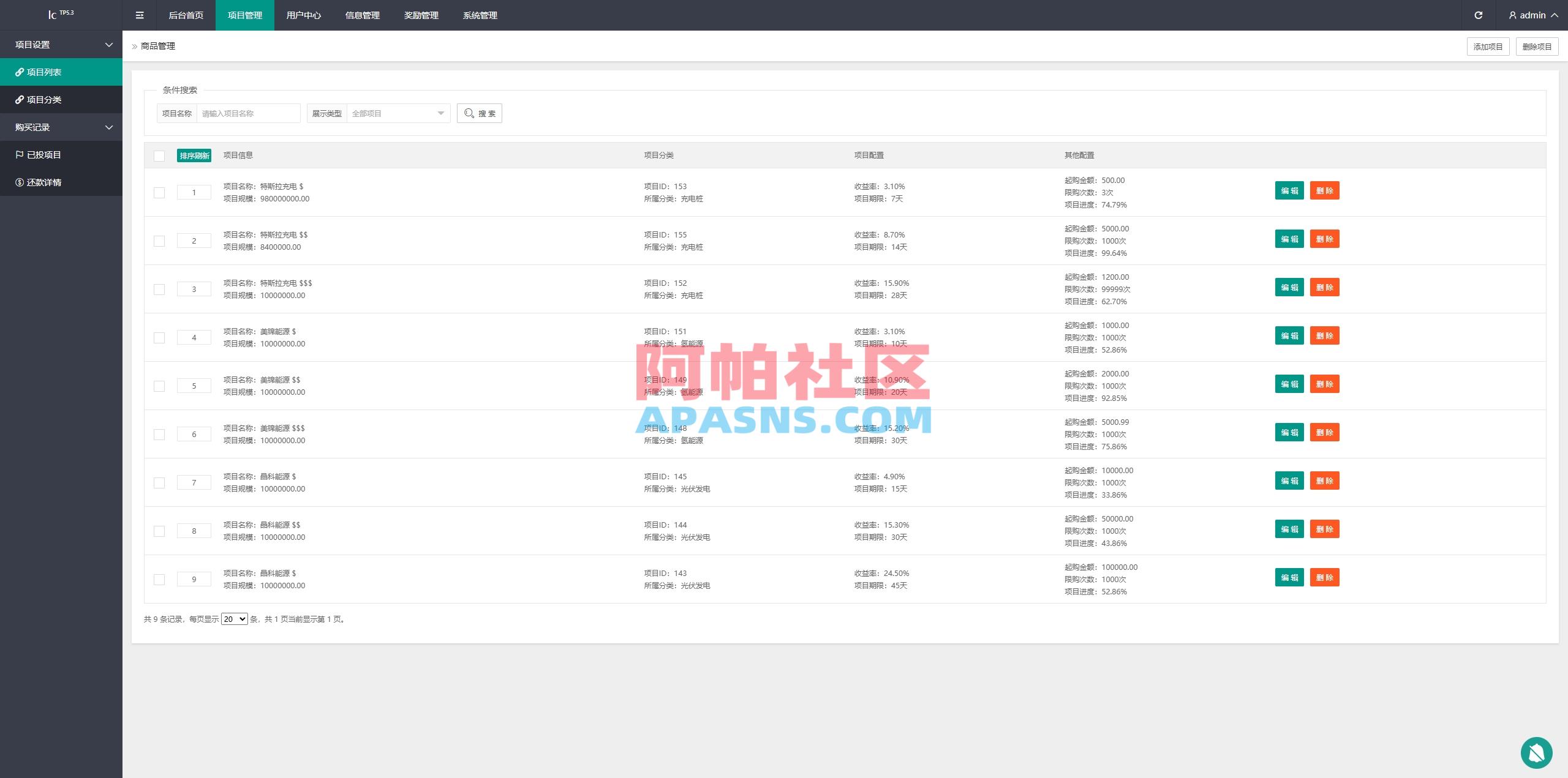Click the refresh icon in the top bar
Viewport: 1568px width, 778px height.
[1478, 15]
